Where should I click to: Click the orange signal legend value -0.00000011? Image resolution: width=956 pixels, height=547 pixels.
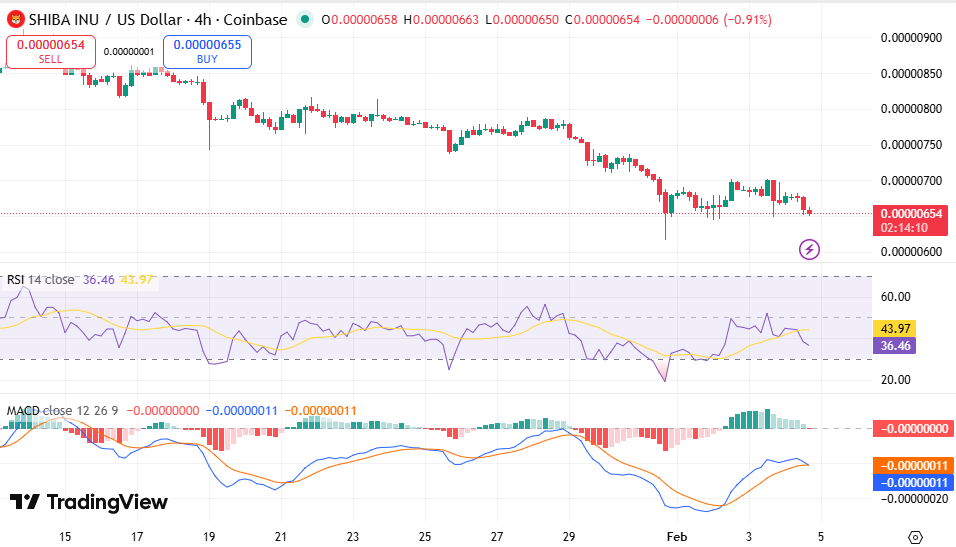[321, 410]
